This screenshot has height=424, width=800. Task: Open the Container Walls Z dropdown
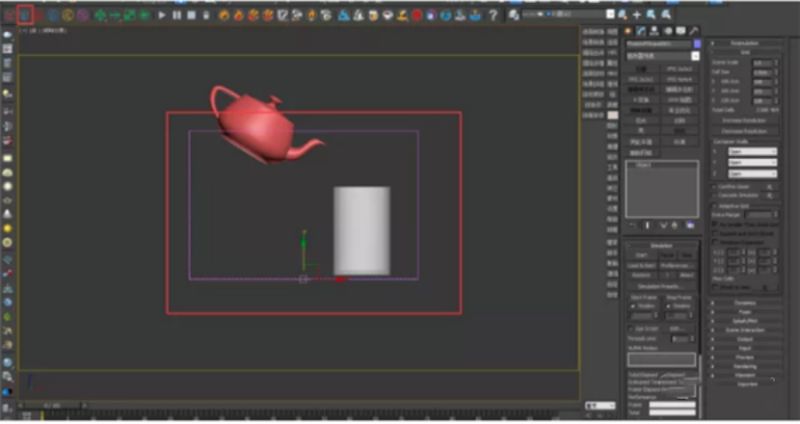[x=752, y=173]
